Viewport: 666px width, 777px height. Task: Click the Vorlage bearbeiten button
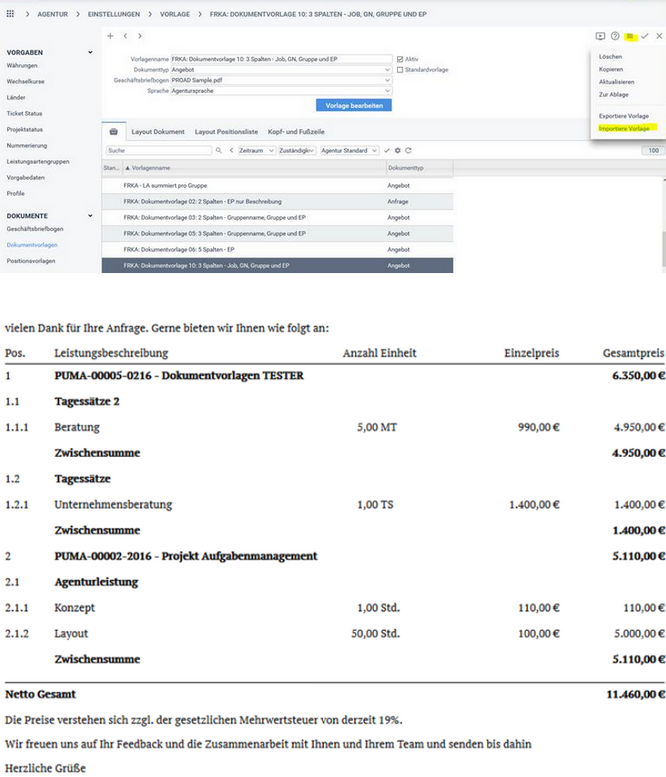354,105
